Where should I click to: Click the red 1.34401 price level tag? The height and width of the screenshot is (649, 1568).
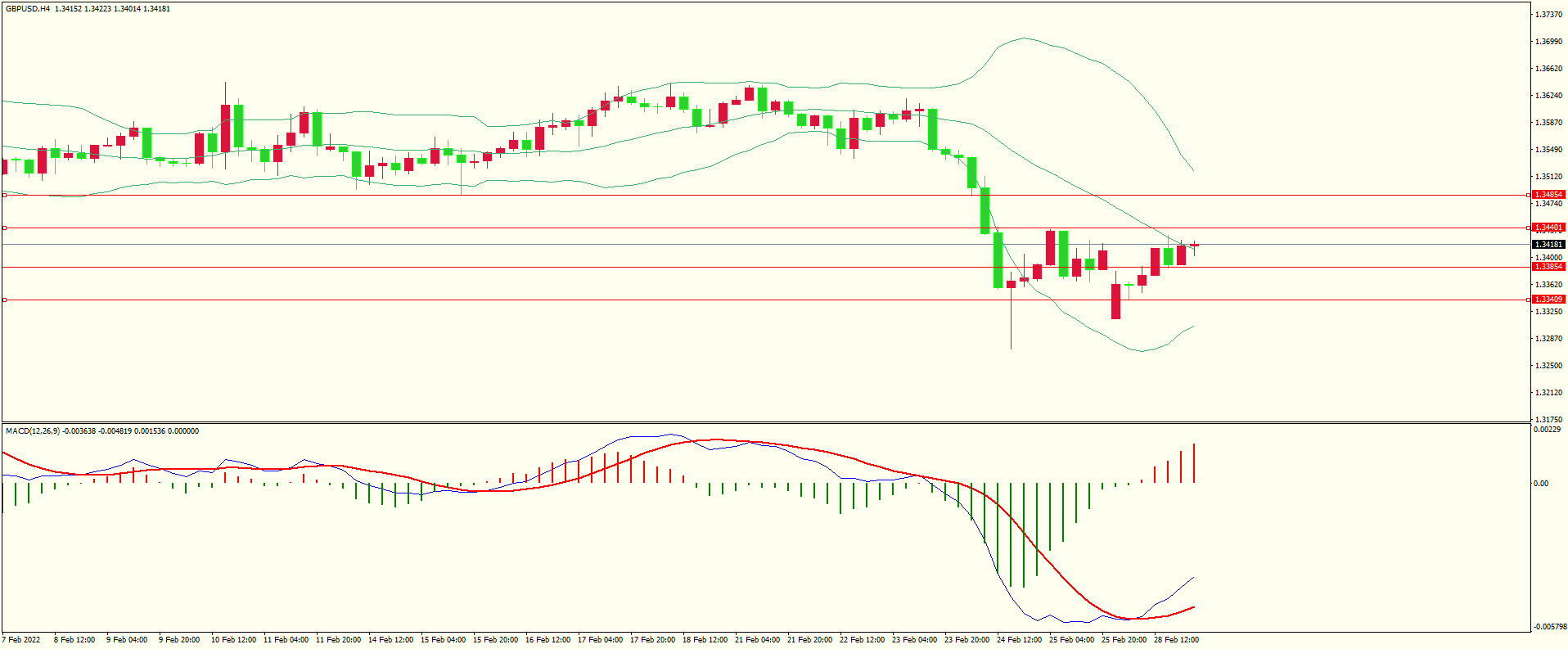(1548, 228)
